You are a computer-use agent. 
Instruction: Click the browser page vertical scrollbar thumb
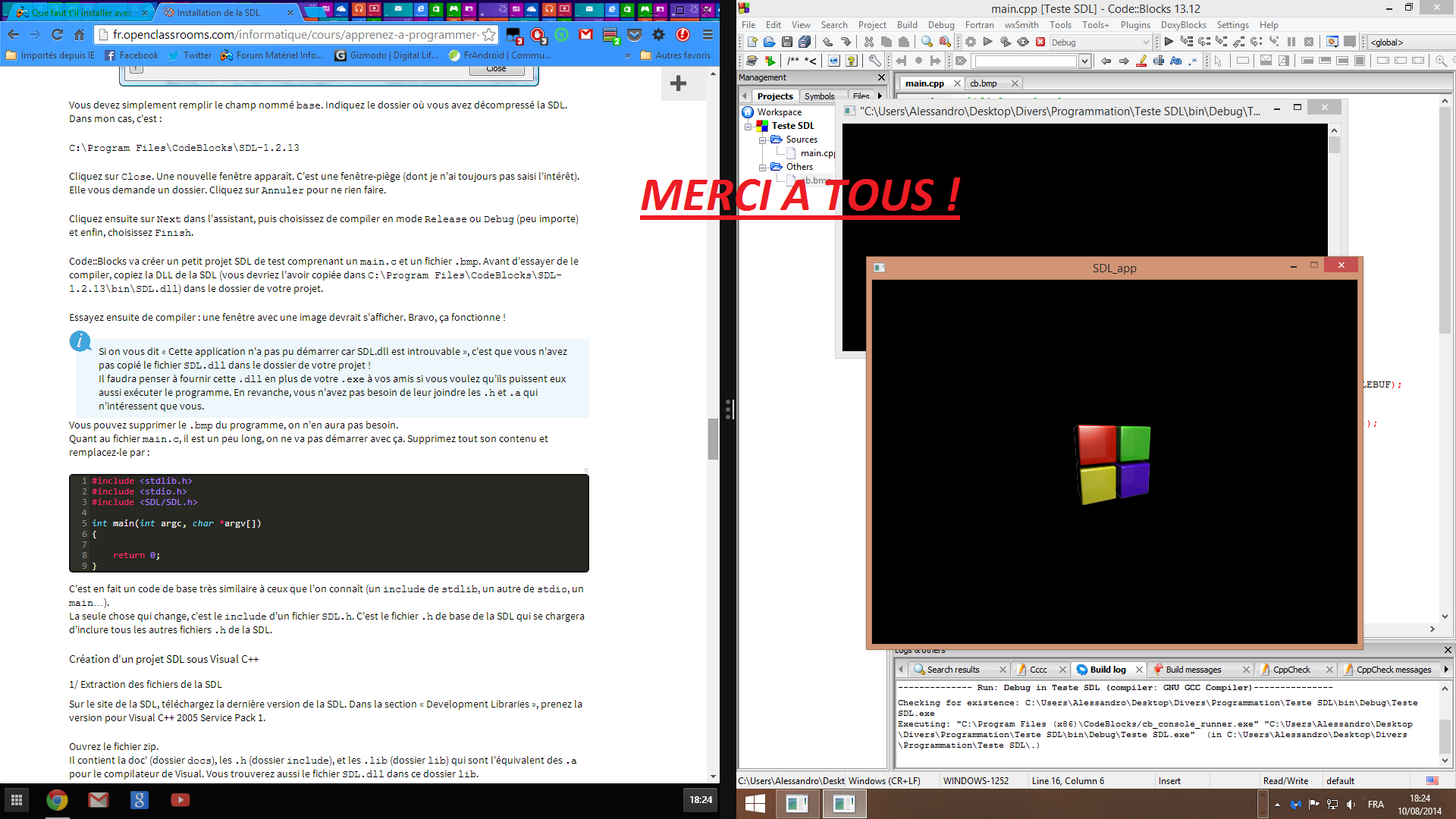coord(713,438)
